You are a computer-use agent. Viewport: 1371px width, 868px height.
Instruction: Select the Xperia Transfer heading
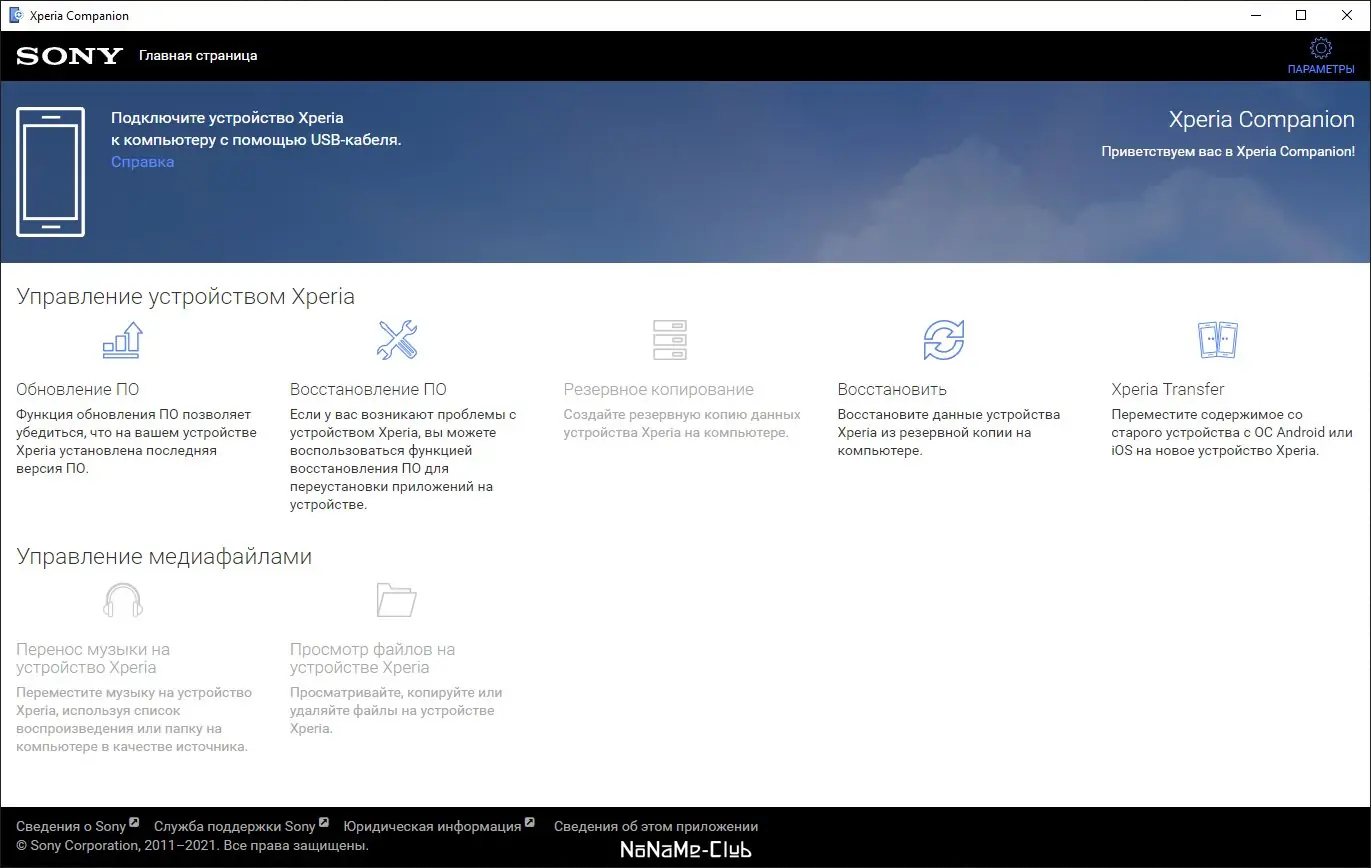pos(1168,389)
